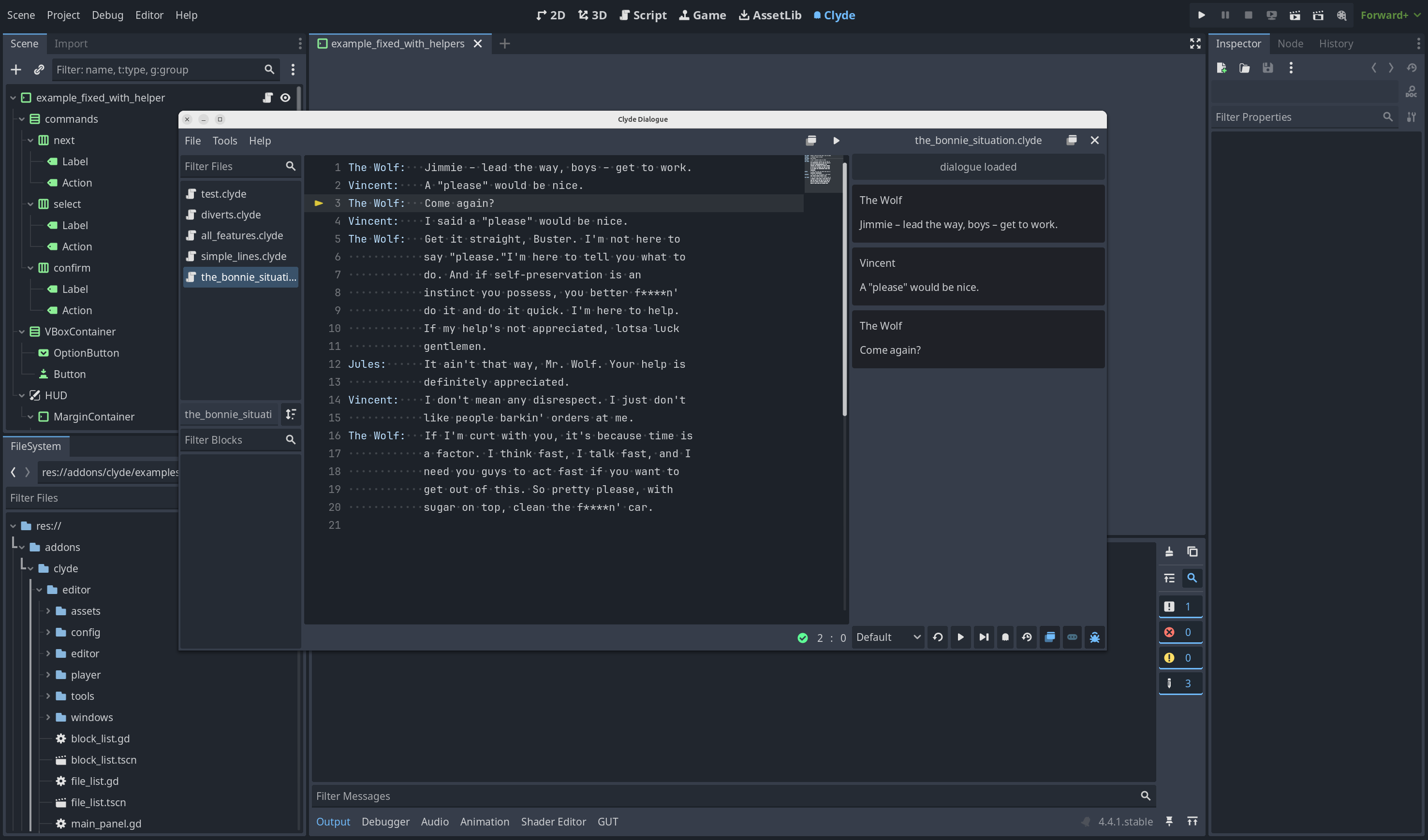Clear output with the broom icon
1428x840 pixels.
point(1169,551)
